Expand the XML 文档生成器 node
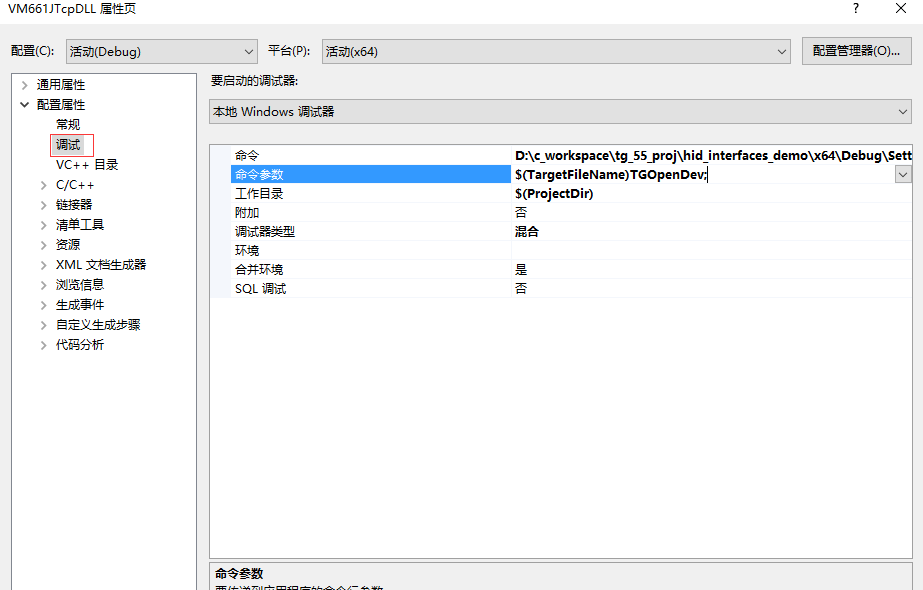The image size is (923, 590). 44,266
